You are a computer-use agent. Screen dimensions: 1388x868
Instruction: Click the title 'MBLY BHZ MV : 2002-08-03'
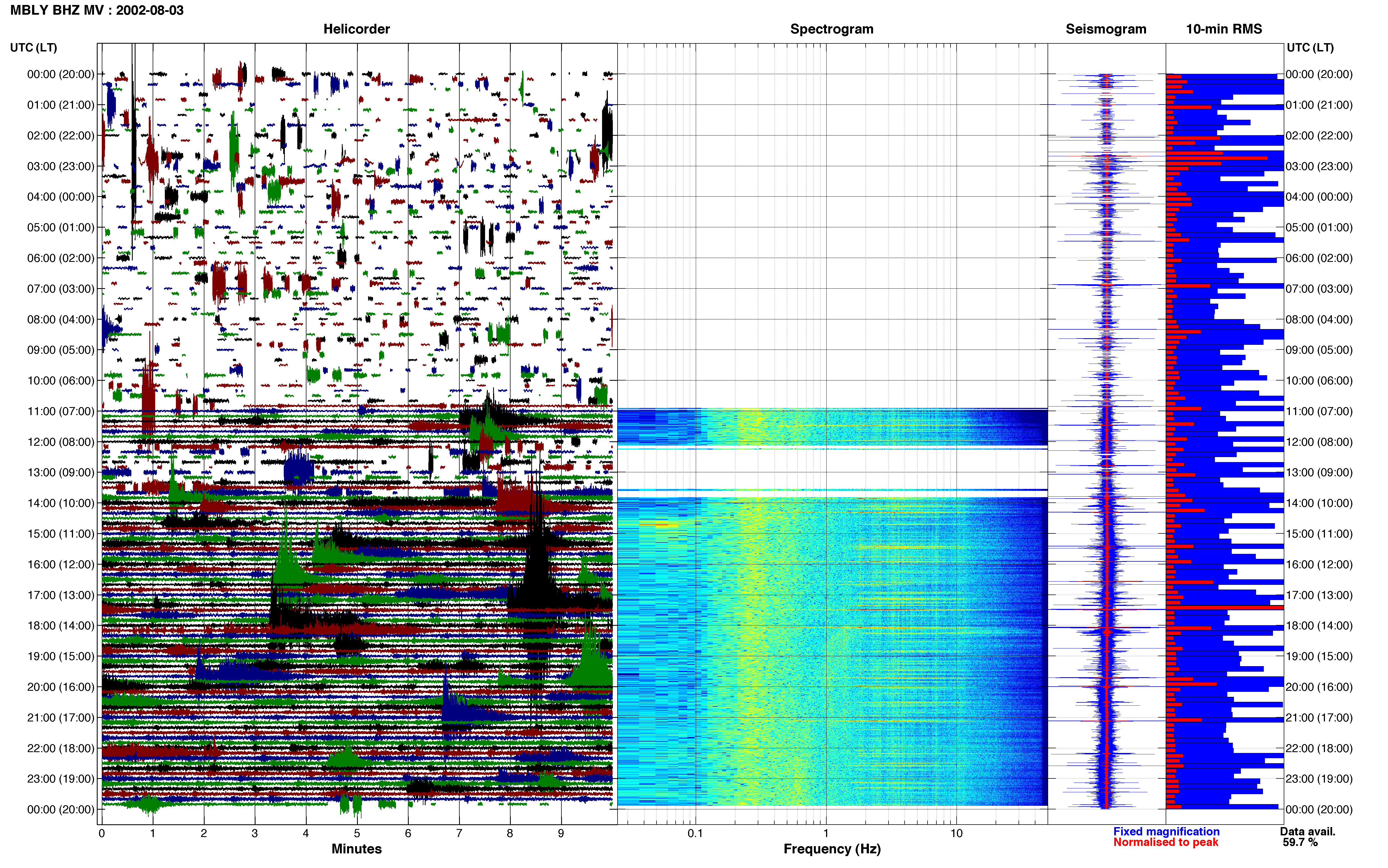pyautogui.click(x=97, y=10)
